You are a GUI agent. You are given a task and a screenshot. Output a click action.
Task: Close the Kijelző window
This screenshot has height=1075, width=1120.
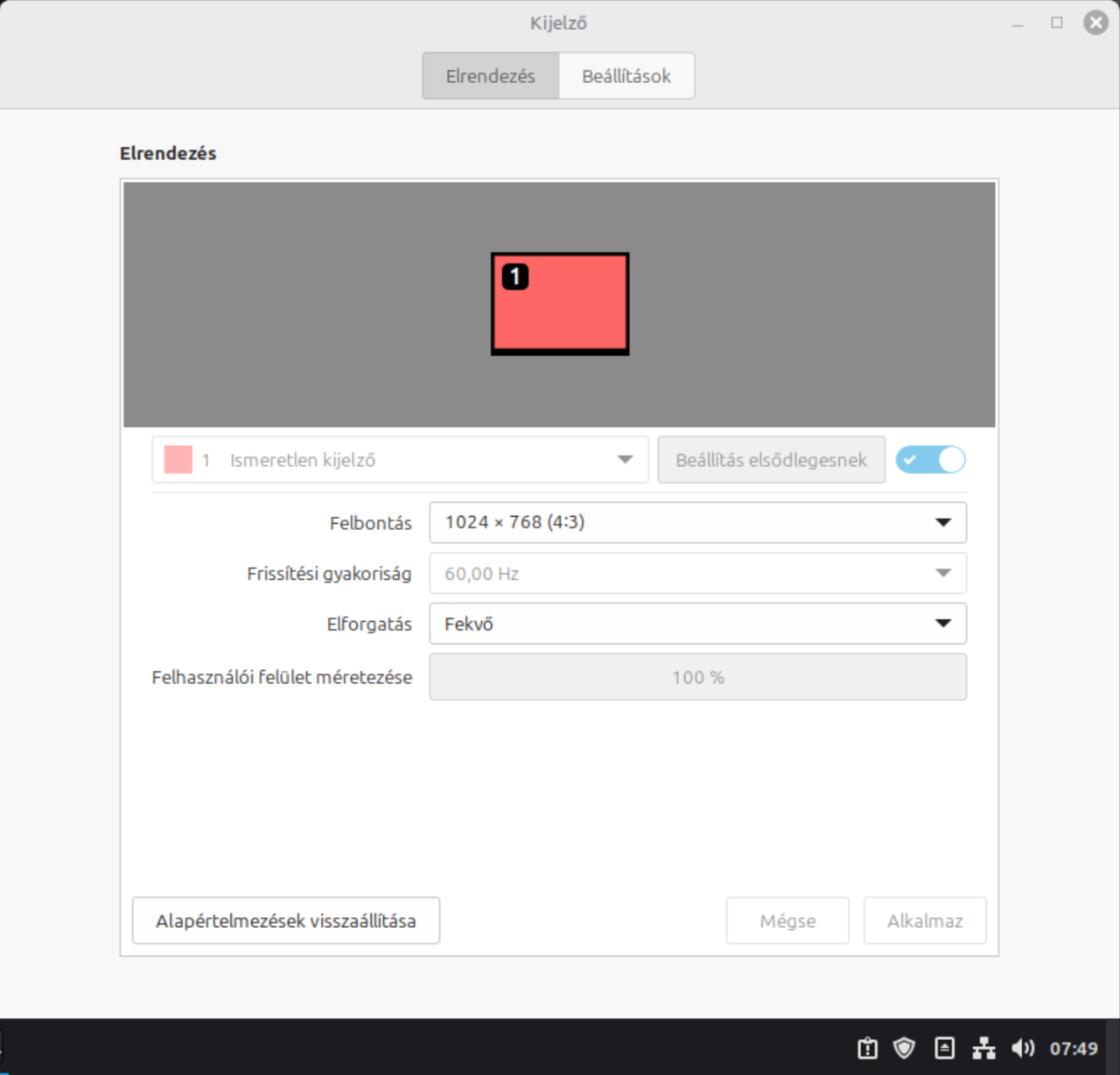[x=1095, y=23]
